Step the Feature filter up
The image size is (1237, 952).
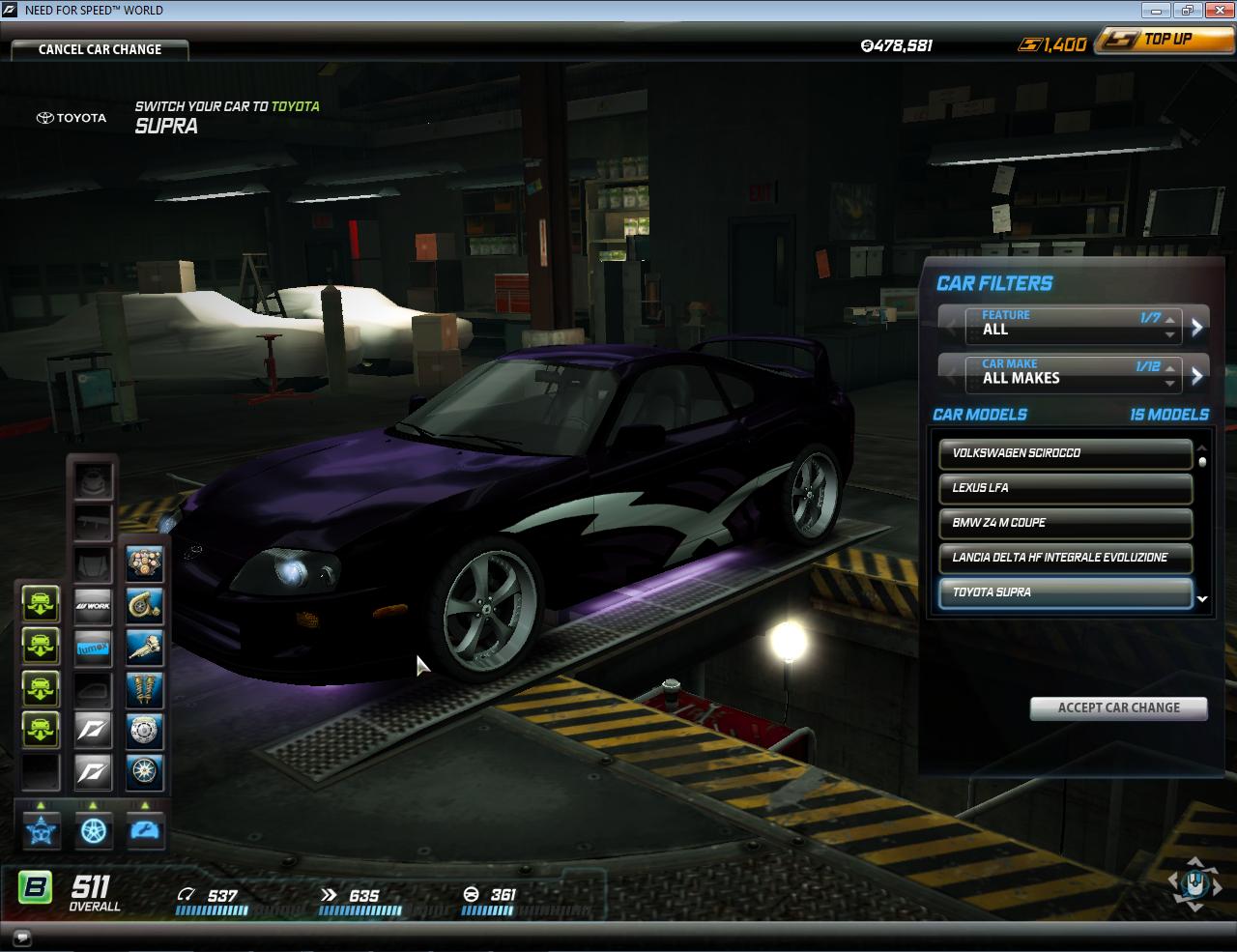point(1170,318)
